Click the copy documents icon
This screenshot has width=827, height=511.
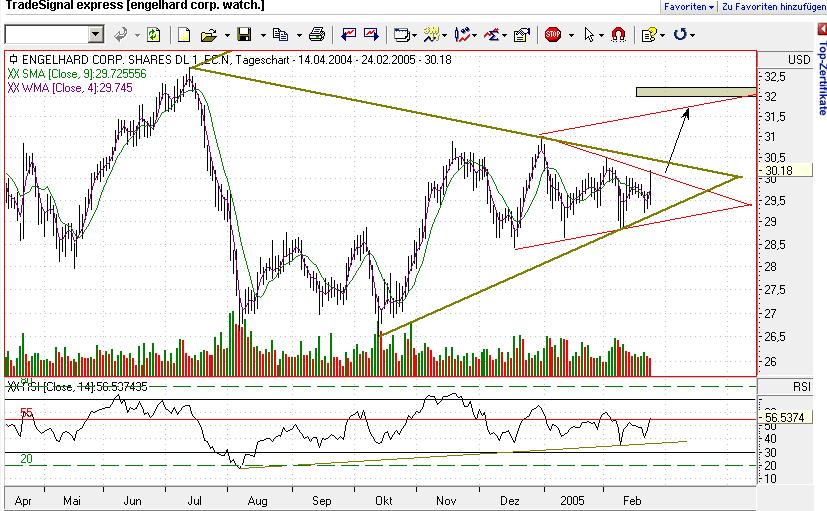[x=280, y=35]
